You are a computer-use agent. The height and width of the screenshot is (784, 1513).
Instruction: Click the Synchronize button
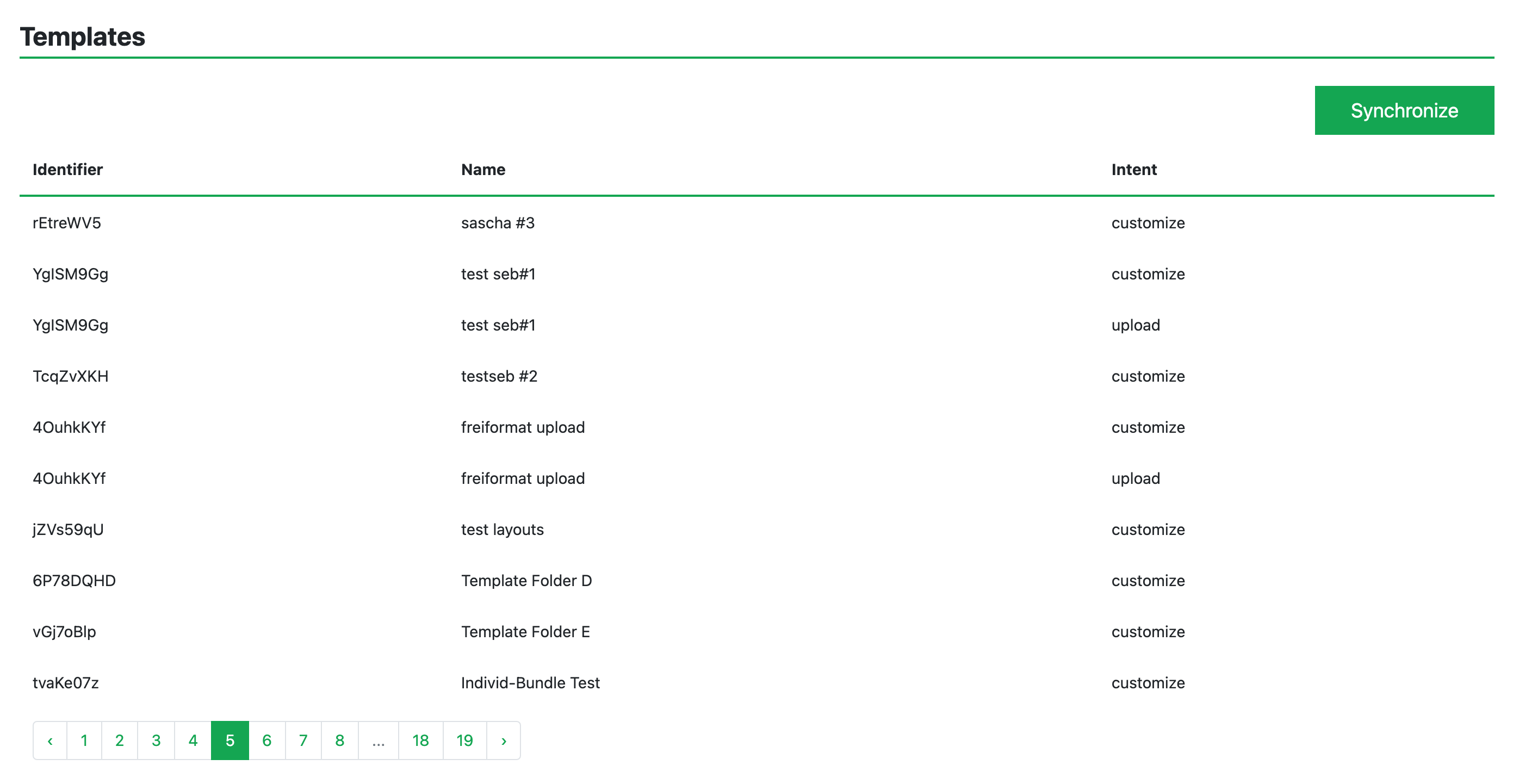(1403, 110)
